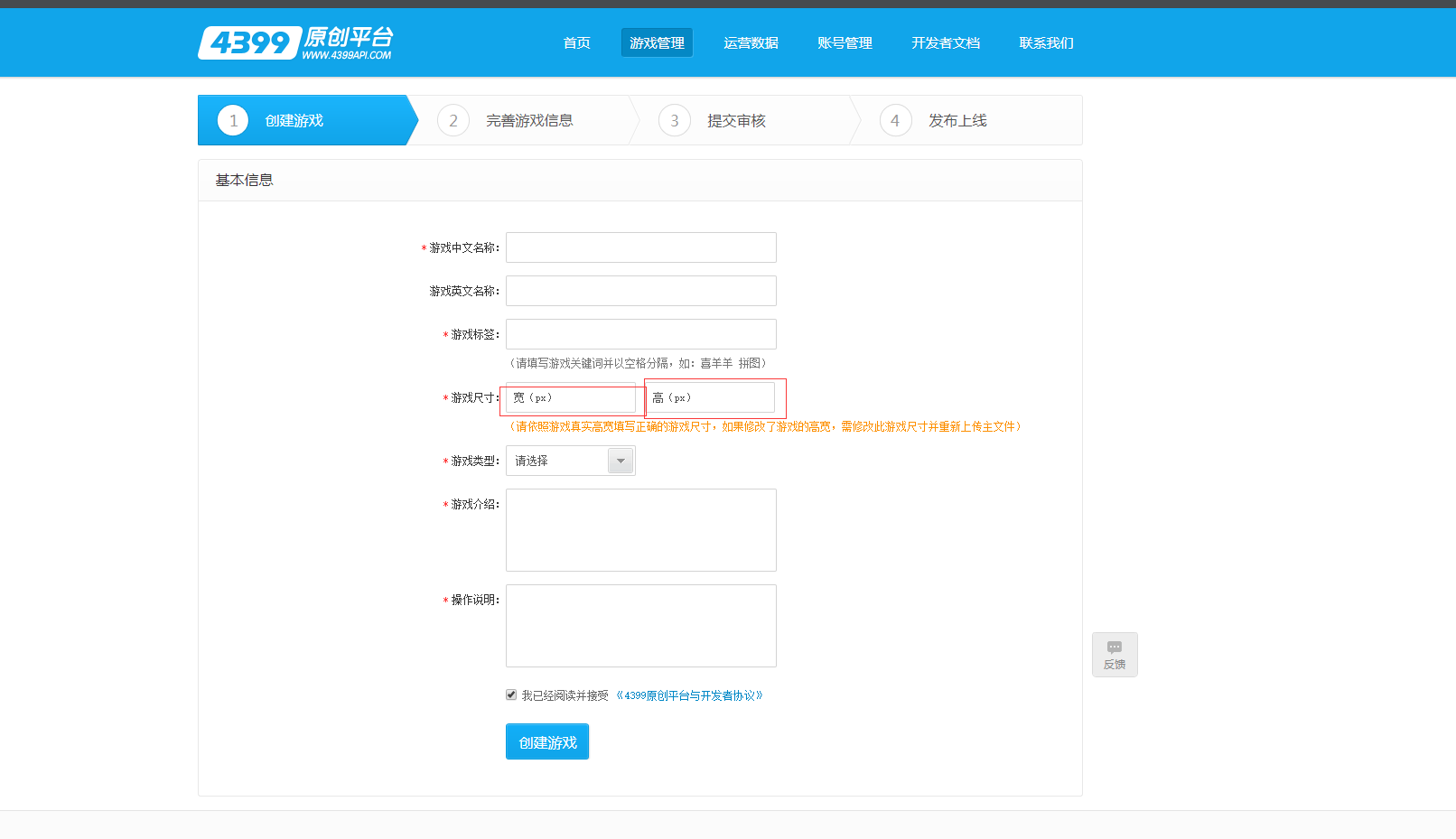Screen dimensions: 1456x839
Task: Click the speech bubble icon above 反馈
Action: [1115, 647]
